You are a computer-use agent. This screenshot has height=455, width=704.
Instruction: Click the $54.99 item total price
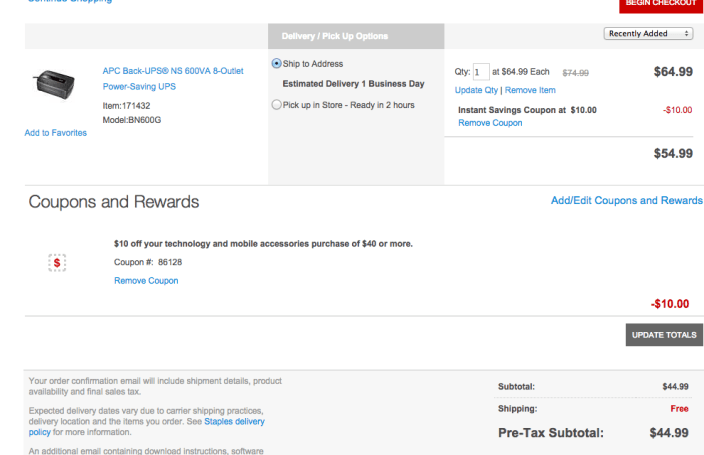pyautogui.click(x=673, y=153)
